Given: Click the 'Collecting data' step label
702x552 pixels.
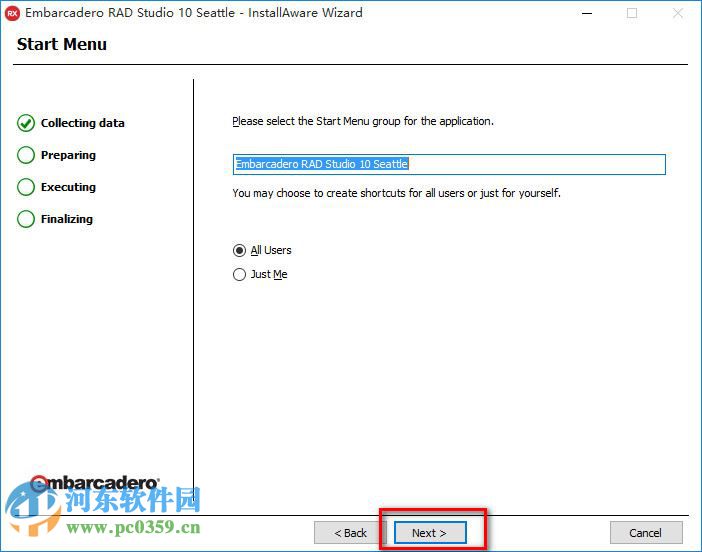Looking at the screenshot, I should pyautogui.click(x=83, y=123).
